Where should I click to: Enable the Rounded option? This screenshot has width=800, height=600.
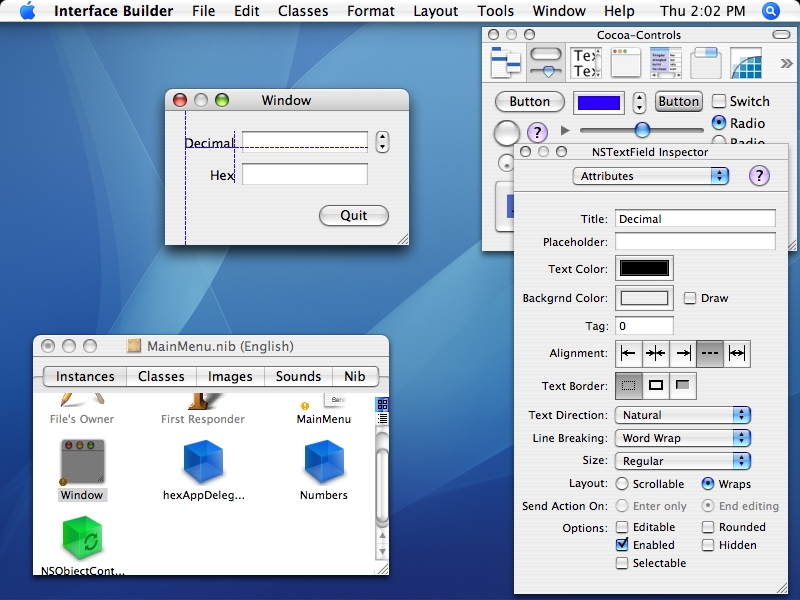coord(708,527)
